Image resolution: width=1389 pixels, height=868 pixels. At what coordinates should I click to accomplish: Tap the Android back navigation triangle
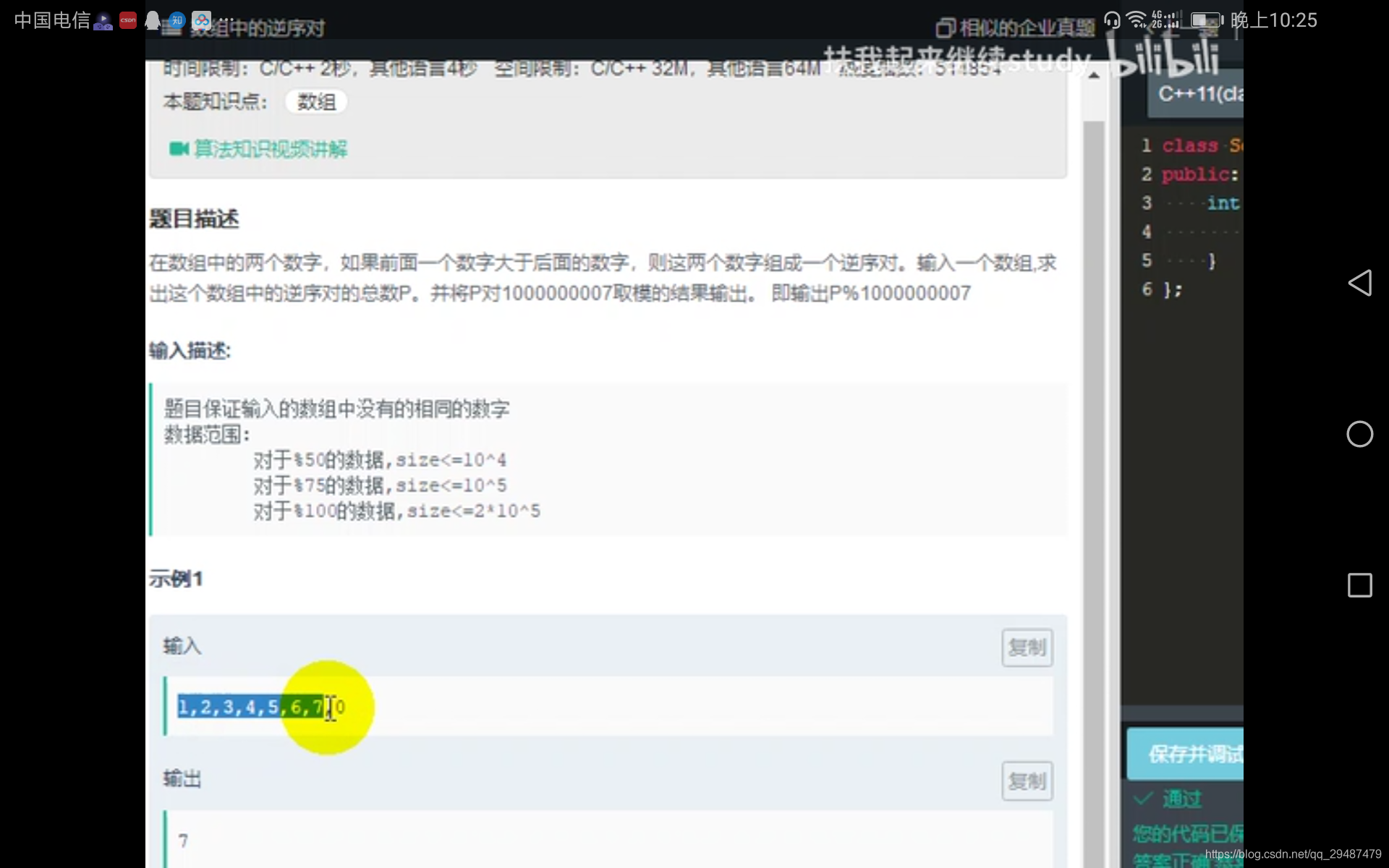(x=1360, y=283)
